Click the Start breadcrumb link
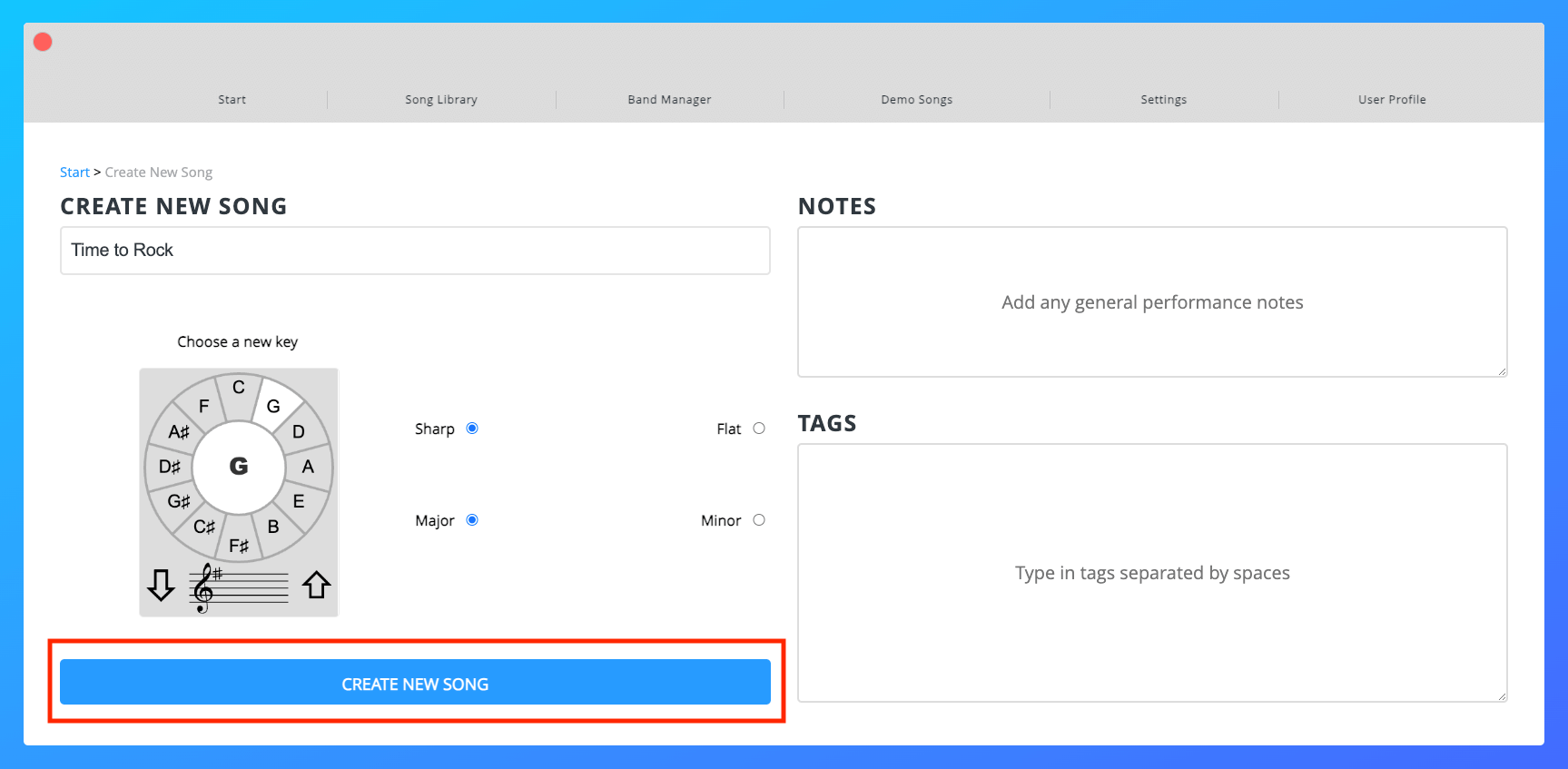Image resolution: width=1568 pixels, height=769 pixels. click(74, 173)
